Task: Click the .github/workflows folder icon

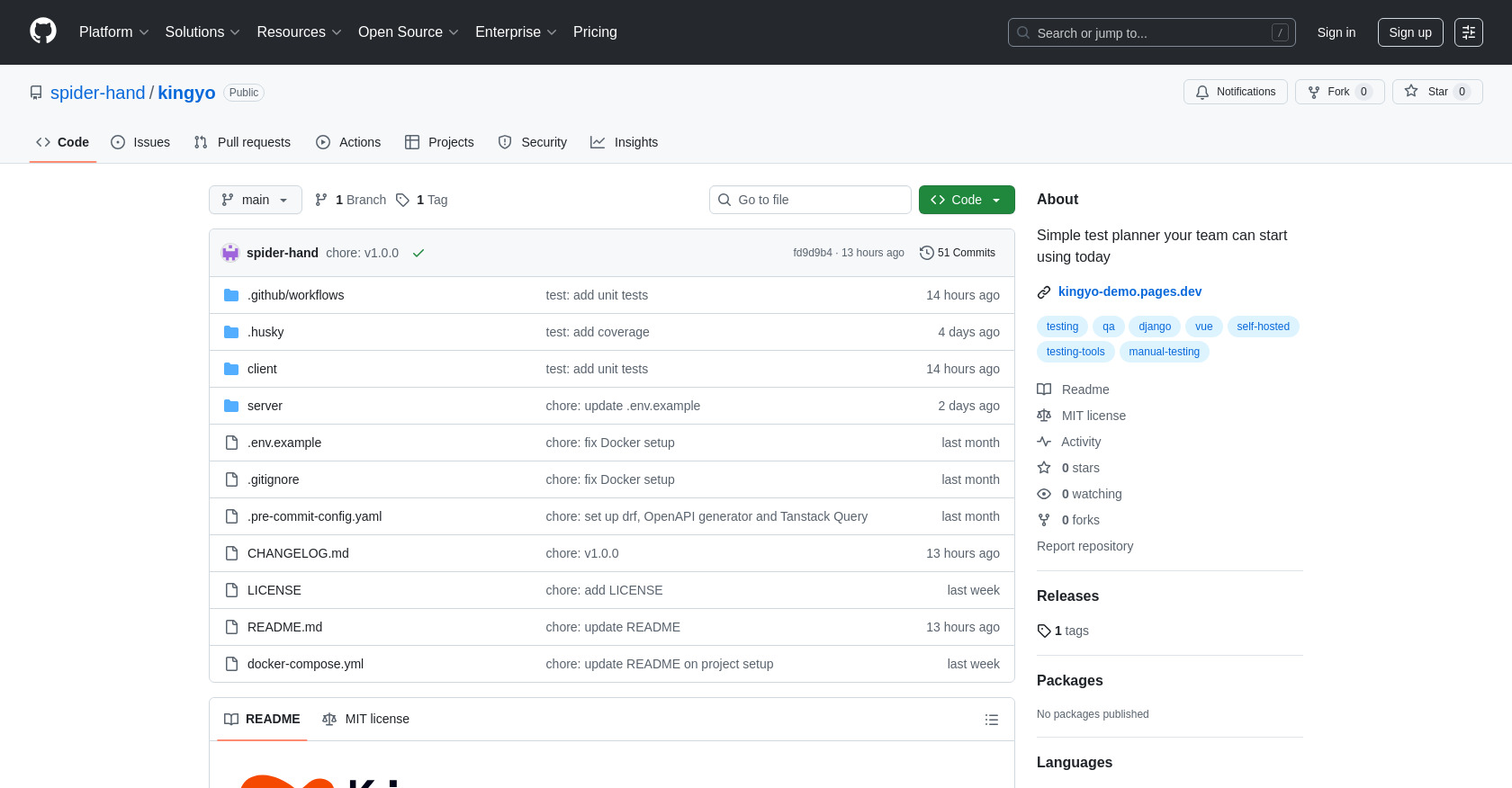Action: click(x=231, y=295)
